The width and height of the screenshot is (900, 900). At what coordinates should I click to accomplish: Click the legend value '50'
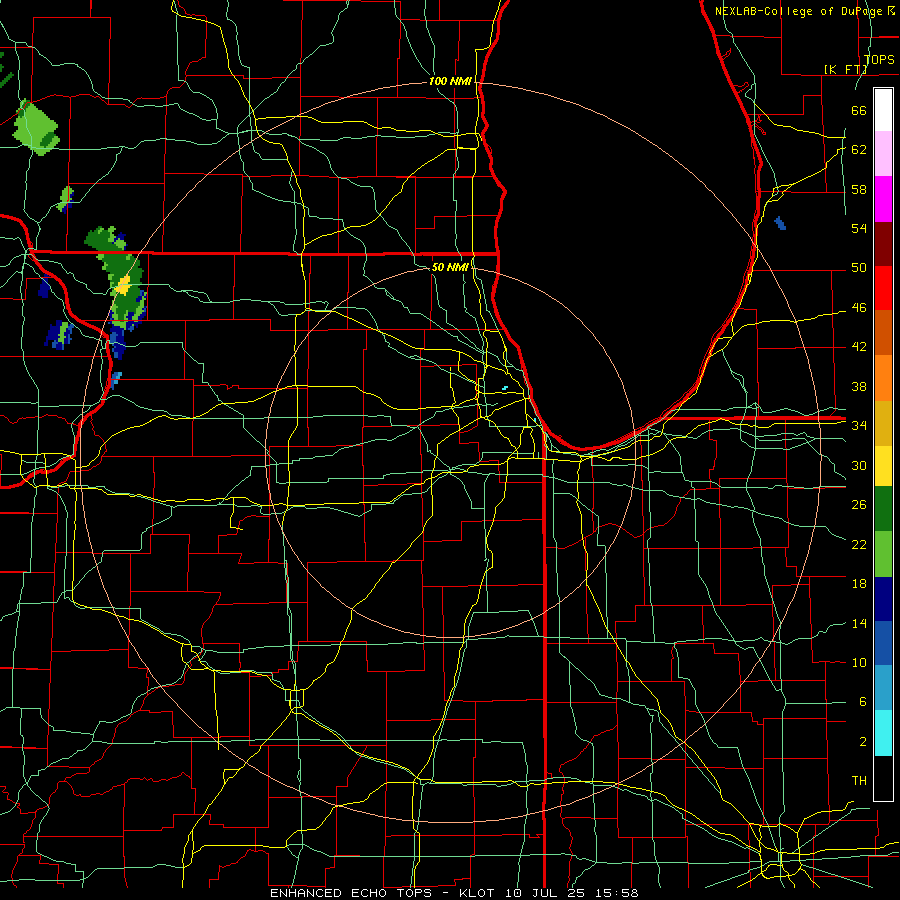coord(859,268)
